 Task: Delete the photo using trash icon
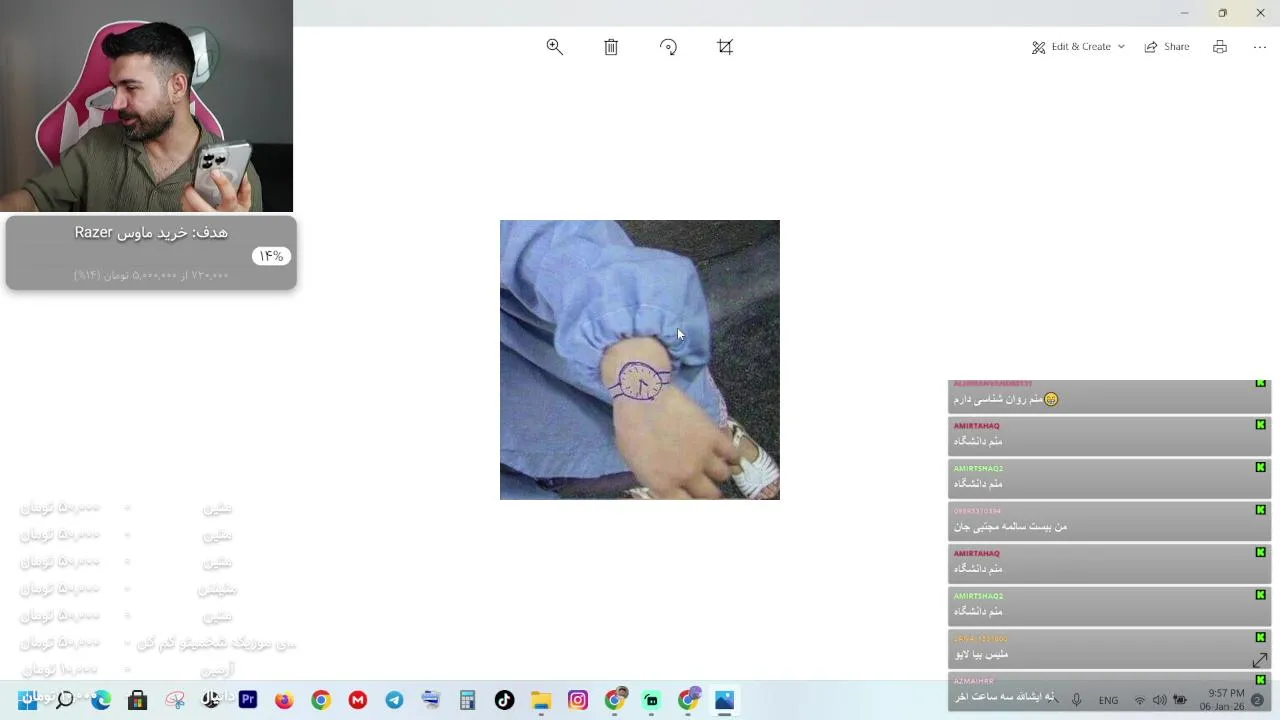[611, 47]
